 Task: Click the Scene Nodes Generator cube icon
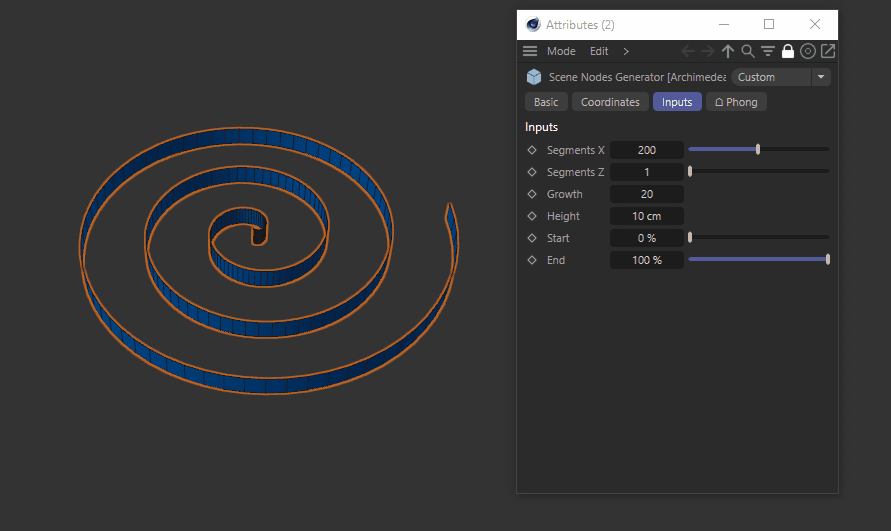tap(534, 77)
